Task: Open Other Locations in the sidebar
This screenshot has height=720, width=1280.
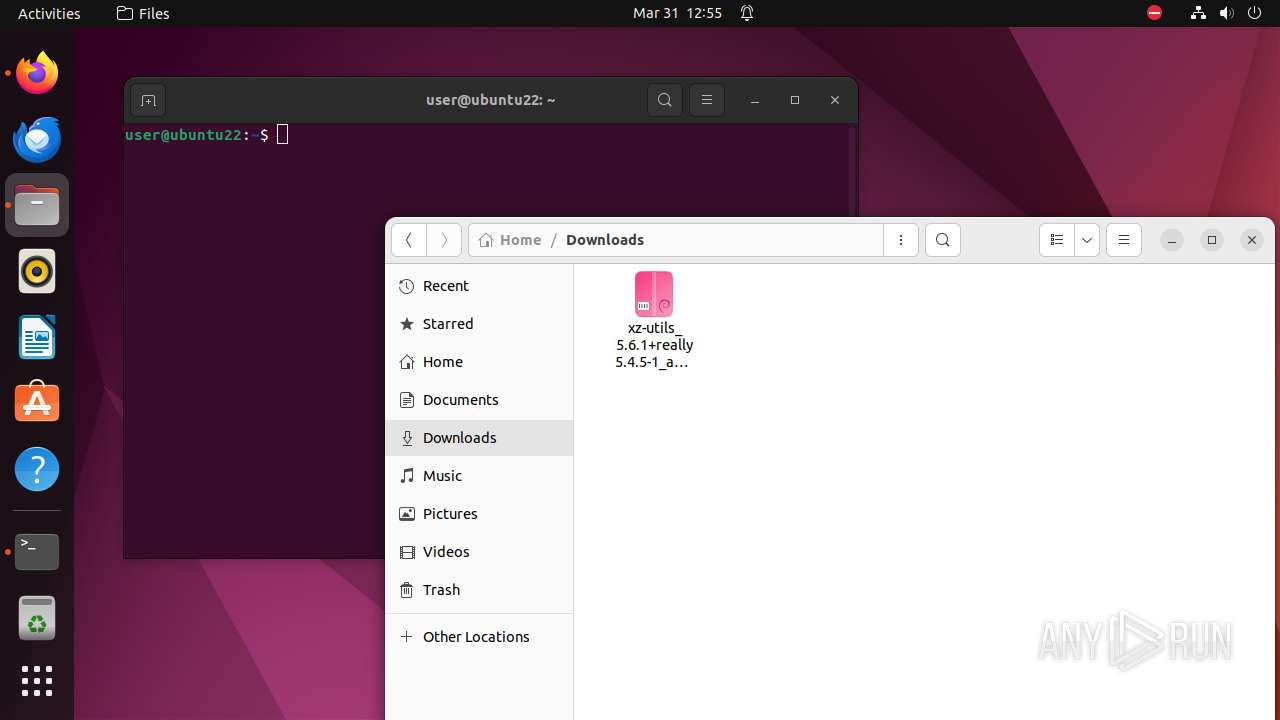Action: [x=479, y=637]
